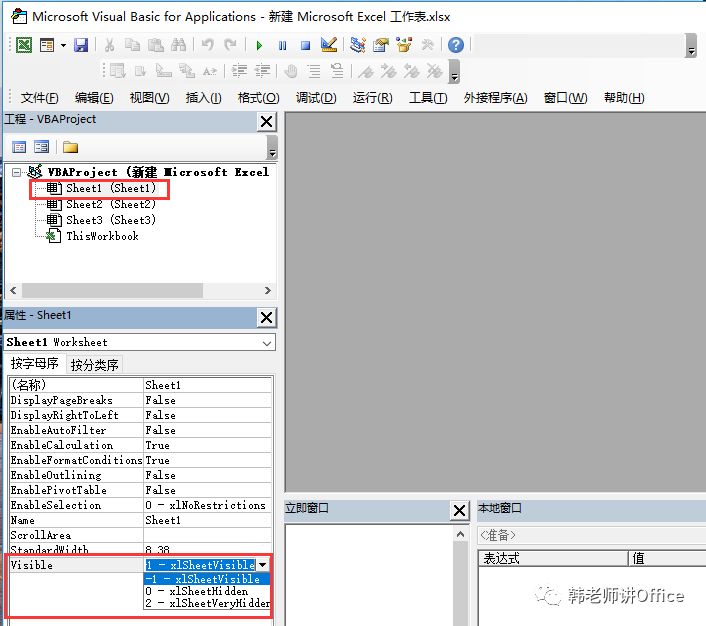Click the Save workbook icon
Screen dimensions: 706x626
pos(81,45)
